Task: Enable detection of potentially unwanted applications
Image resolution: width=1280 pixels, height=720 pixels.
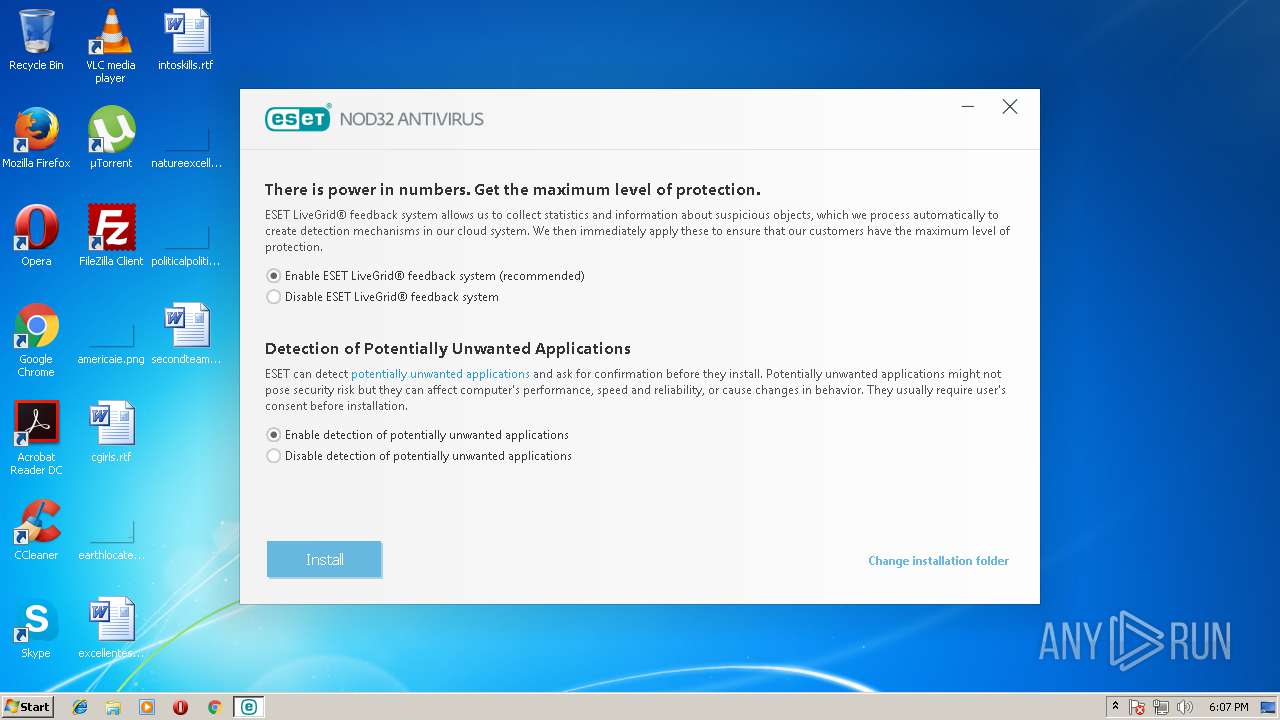Action: click(x=417, y=435)
